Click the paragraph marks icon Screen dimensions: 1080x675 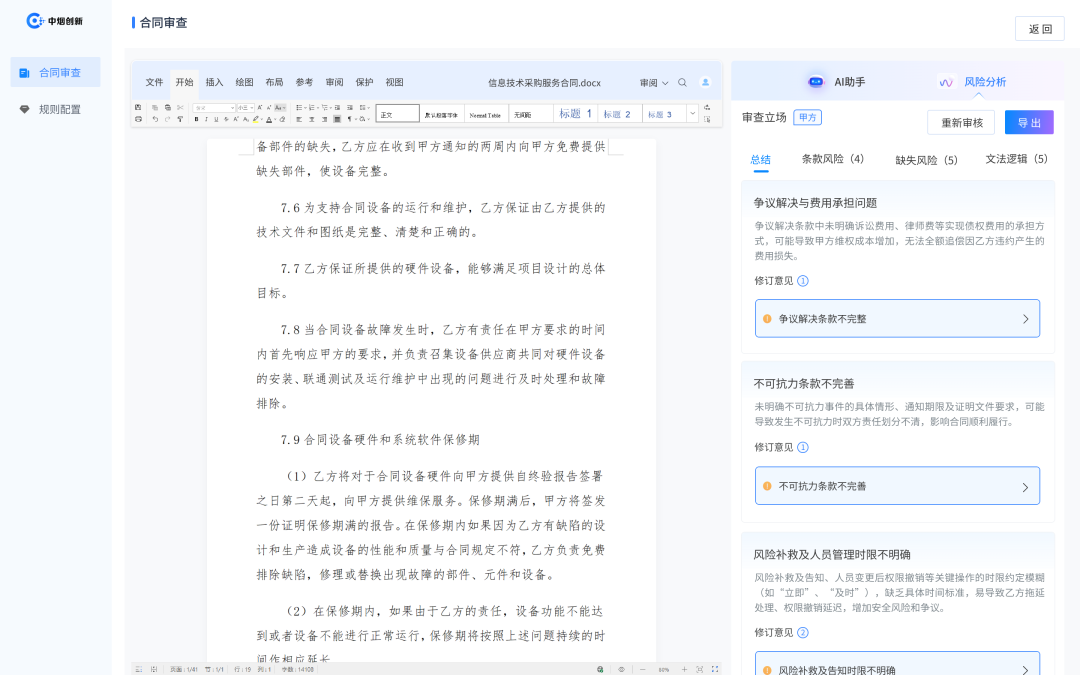351,119
